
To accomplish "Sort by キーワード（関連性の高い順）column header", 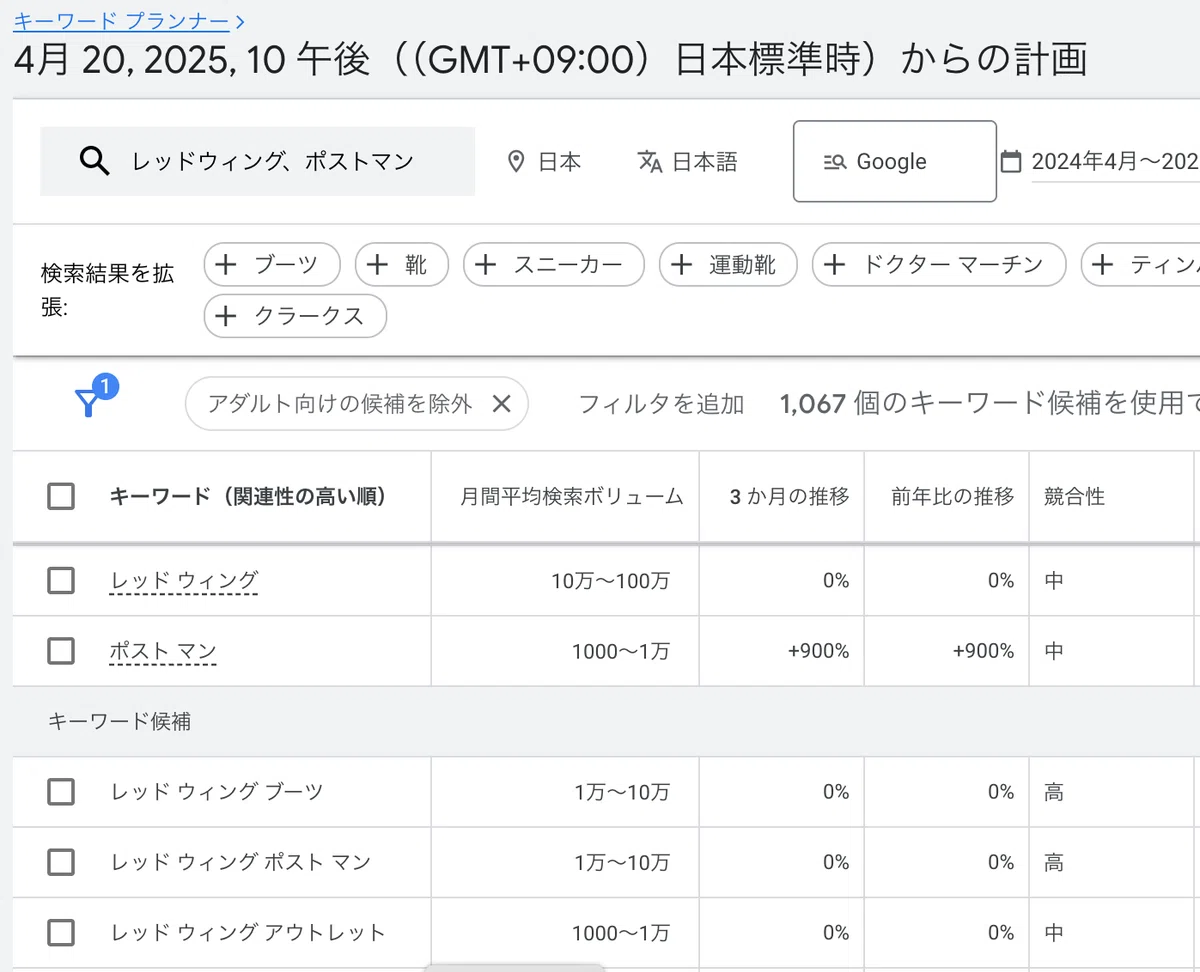I will [248, 496].
